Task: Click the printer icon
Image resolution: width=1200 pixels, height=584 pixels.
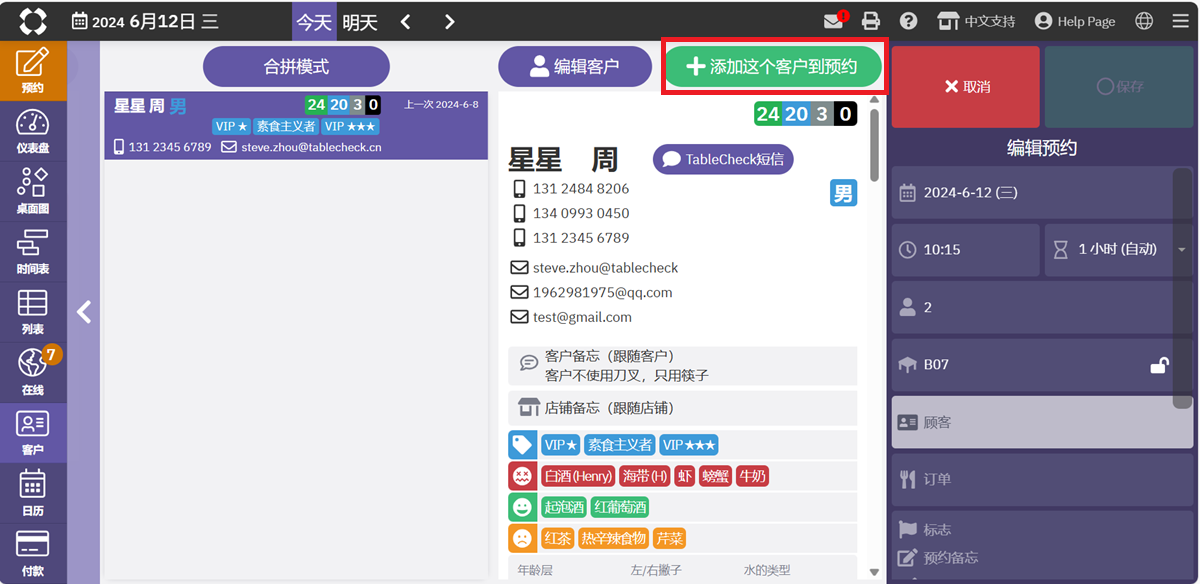Action: tap(871, 21)
